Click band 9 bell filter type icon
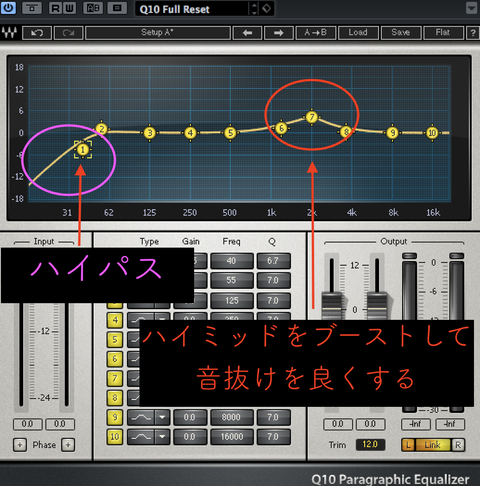This screenshot has width=480, height=486. coord(141,417)
